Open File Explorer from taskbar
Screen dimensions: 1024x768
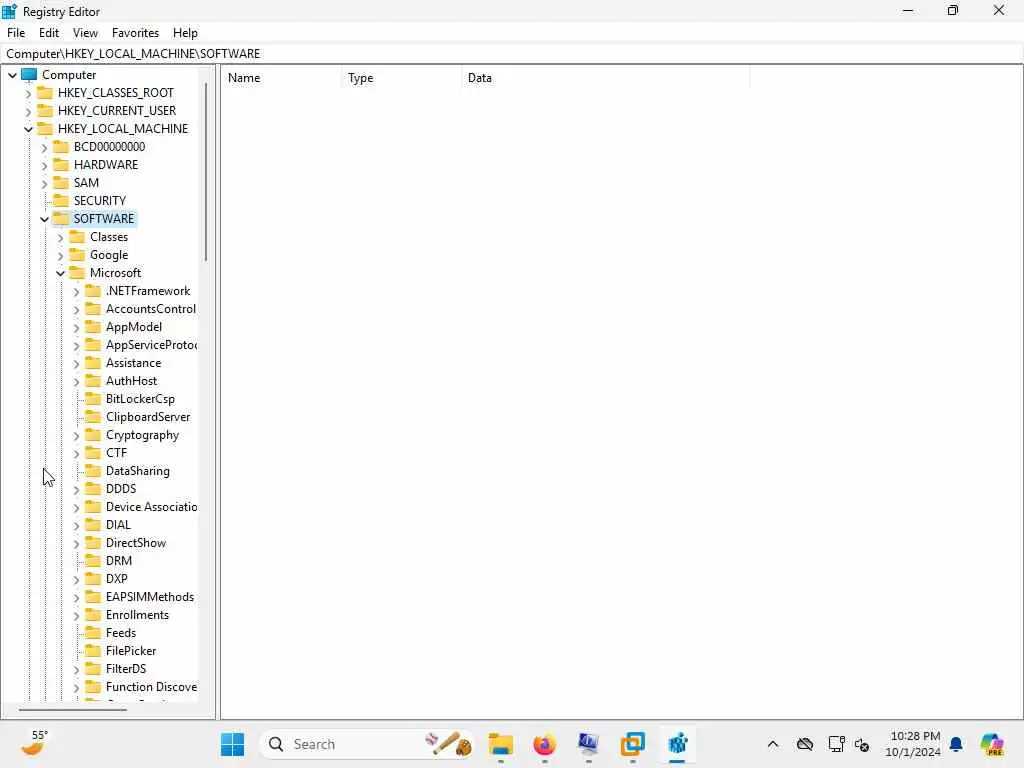coord(501,744)
